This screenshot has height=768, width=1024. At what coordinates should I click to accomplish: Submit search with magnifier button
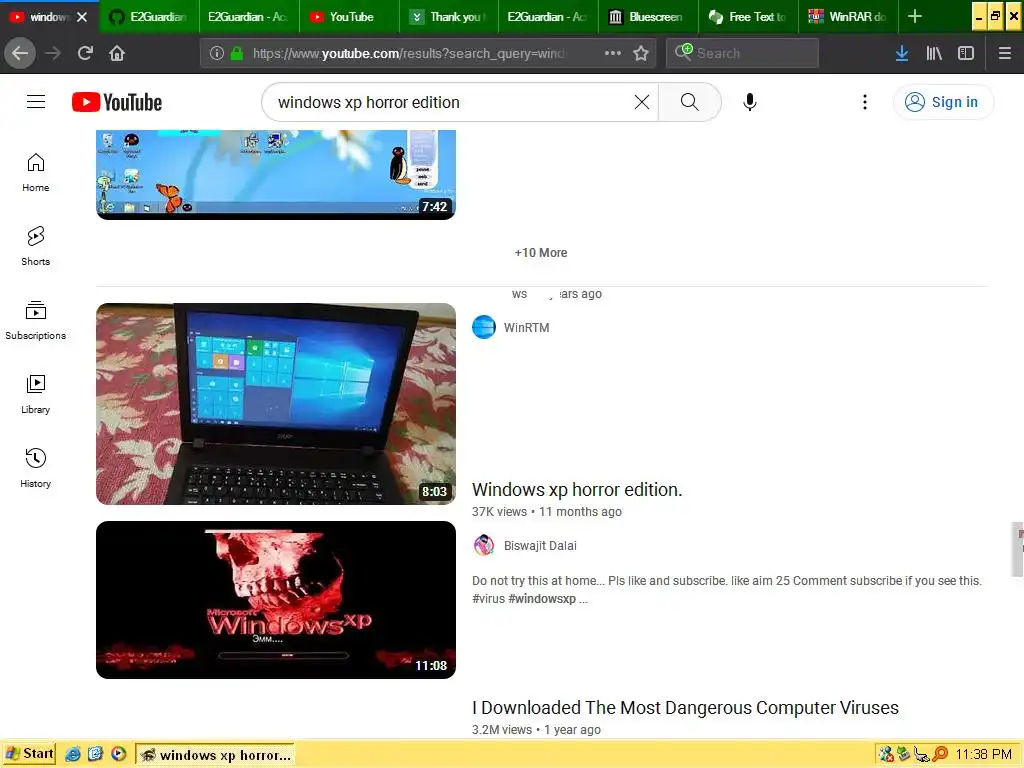click(x=690, y=102)
